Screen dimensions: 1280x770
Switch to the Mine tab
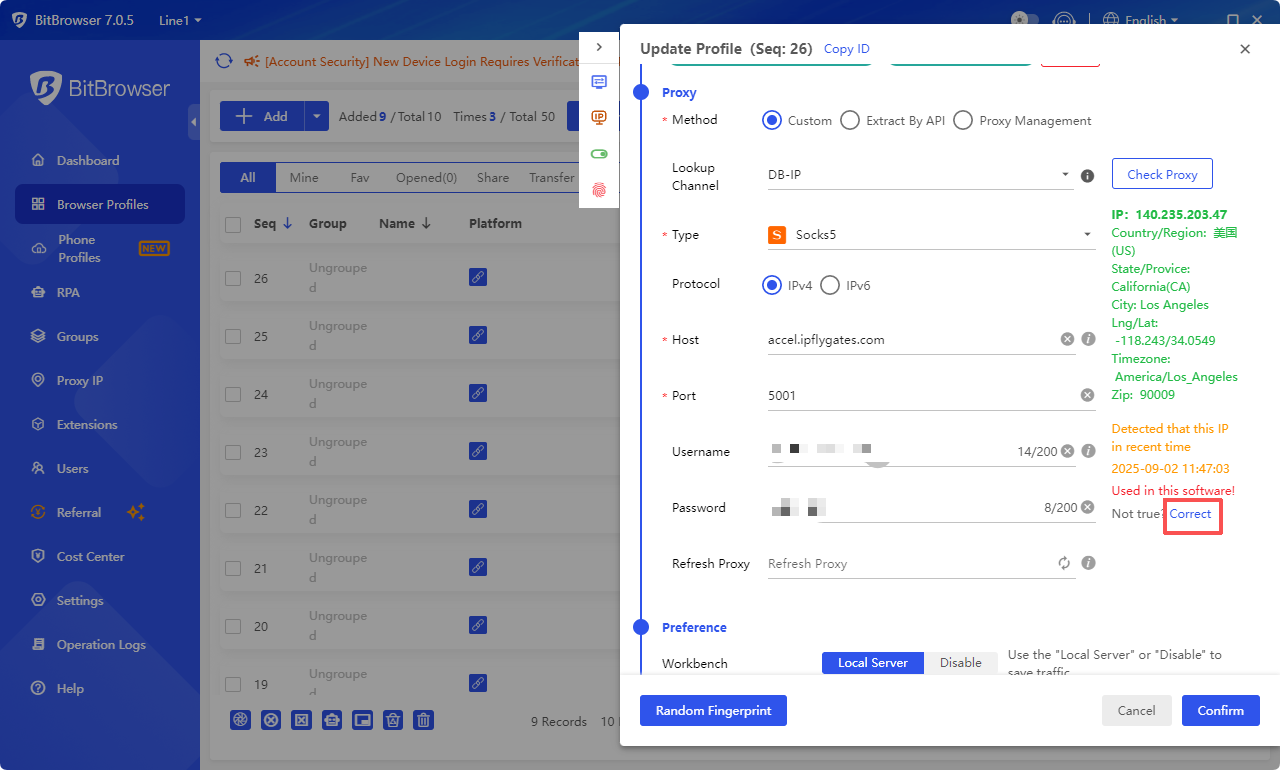[304, 177]
